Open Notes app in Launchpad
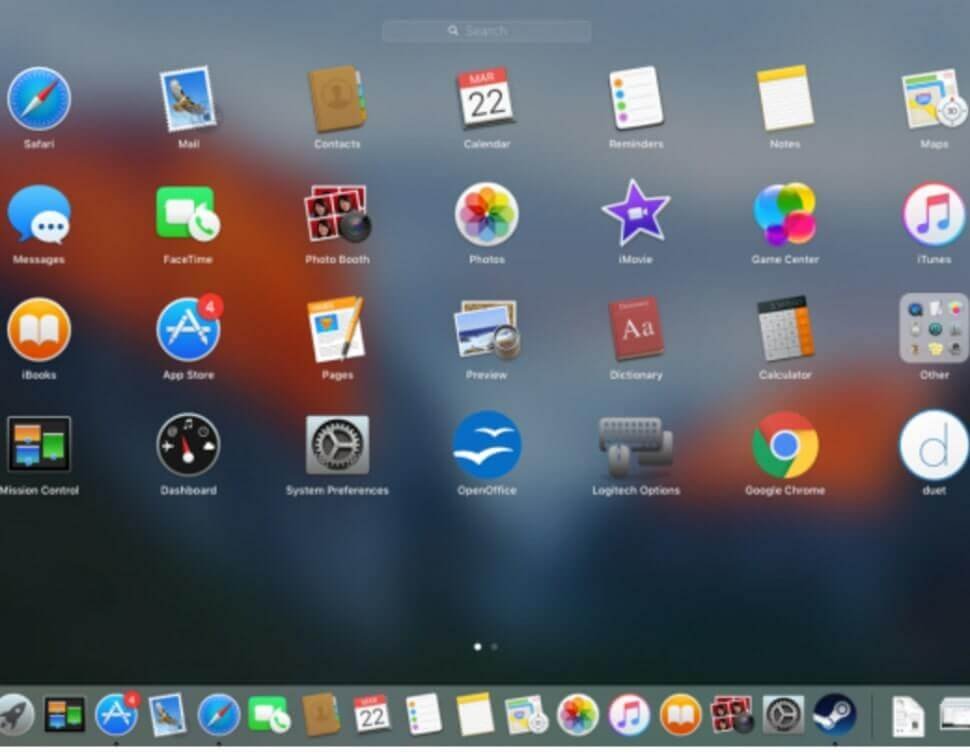This screenshot has width=970, height=754. [x=785, y=99]
